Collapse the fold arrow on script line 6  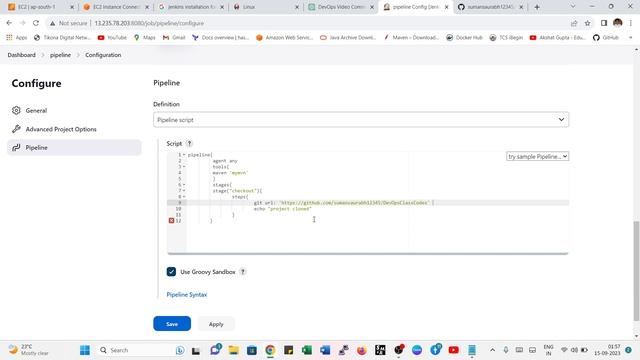pyautogui.click(x=184, y=185)
